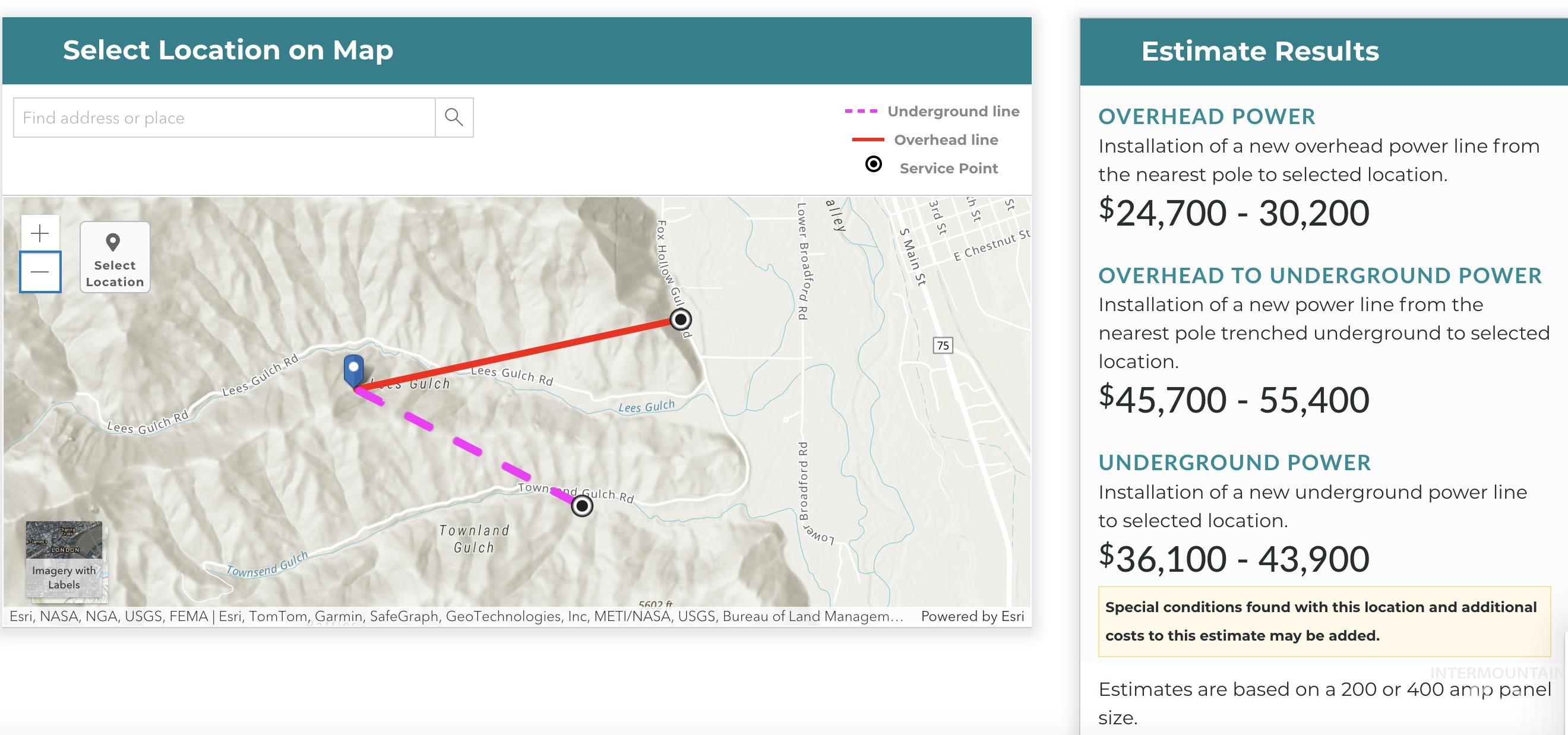Click the highway 75 shield marker
The height and width of the screenshot is (735, 1568).
point(943,345)
